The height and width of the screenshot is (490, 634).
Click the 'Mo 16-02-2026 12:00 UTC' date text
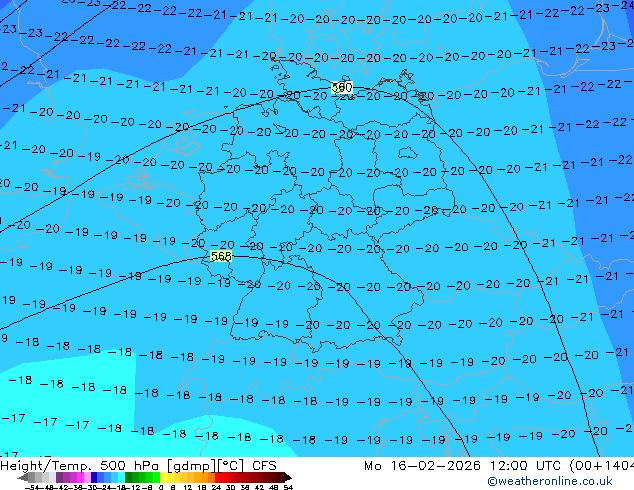click(x=465, y=466)
